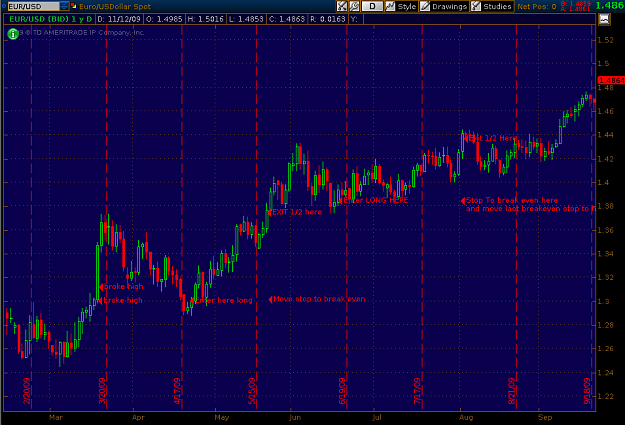Click the green info icon on chart
The height and width of the screenshot is (425, 625).
tap(13, 34)
